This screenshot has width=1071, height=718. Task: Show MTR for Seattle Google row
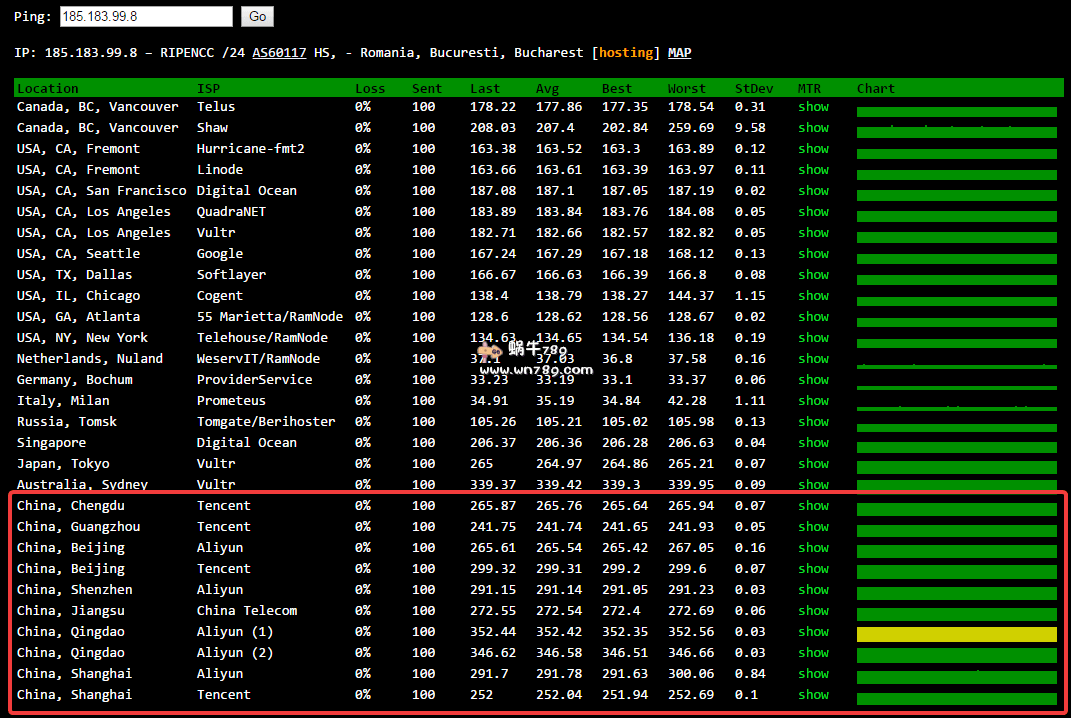tap(813, 254)
